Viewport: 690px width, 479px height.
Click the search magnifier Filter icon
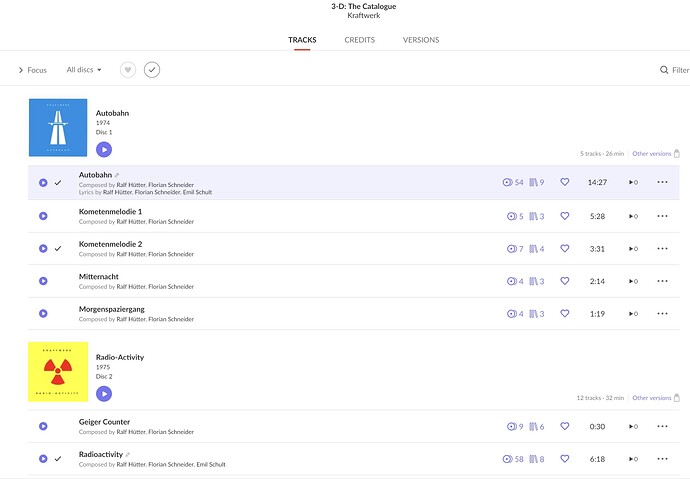tap(664, 69)
